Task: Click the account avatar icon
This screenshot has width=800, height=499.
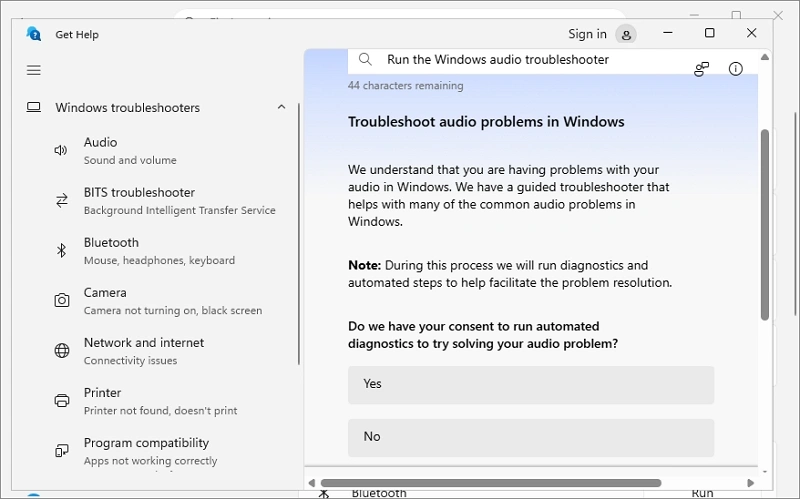Action: (626, 35)
